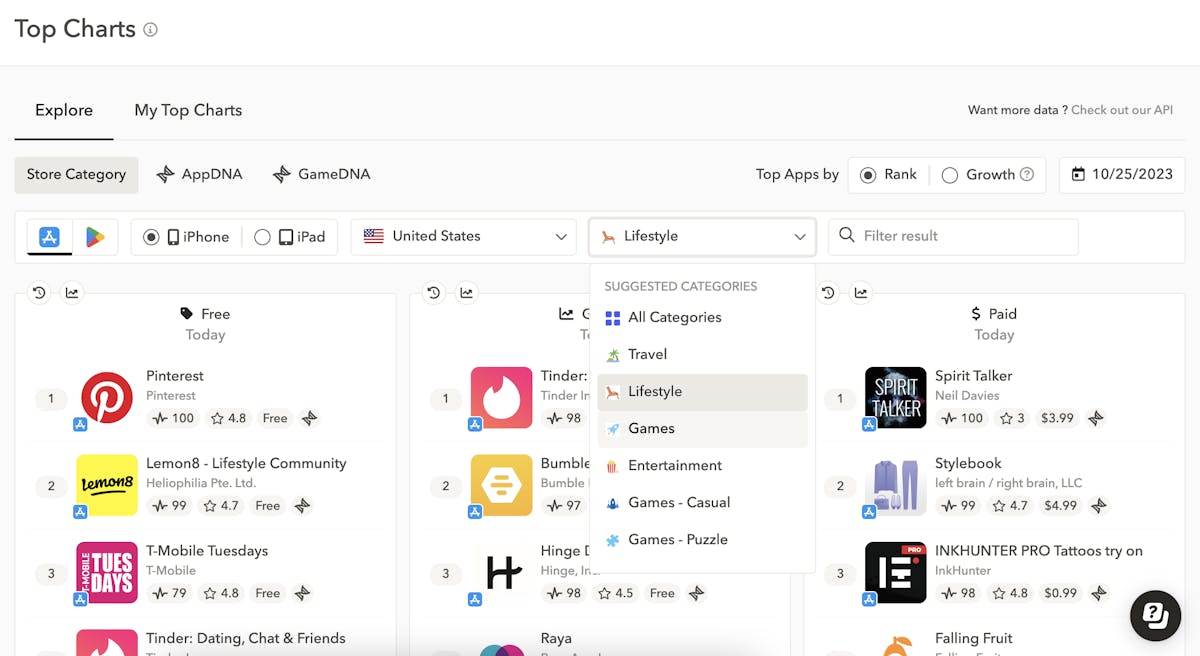Choose Games - Puzzle from category list
The image size is (1200, 656).
677,539
